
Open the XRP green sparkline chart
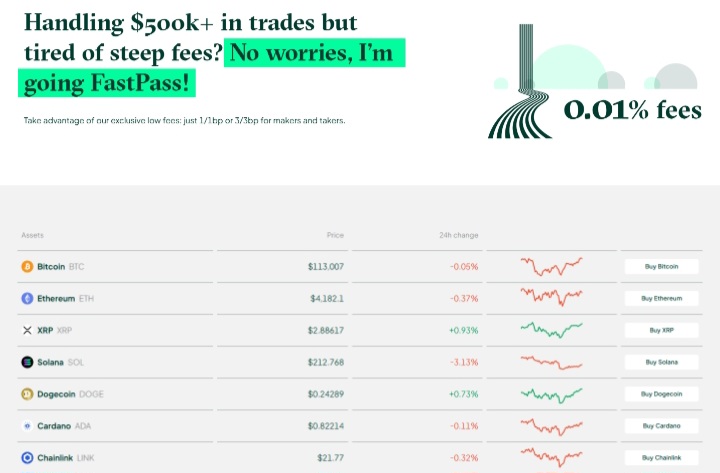(551, 330)
